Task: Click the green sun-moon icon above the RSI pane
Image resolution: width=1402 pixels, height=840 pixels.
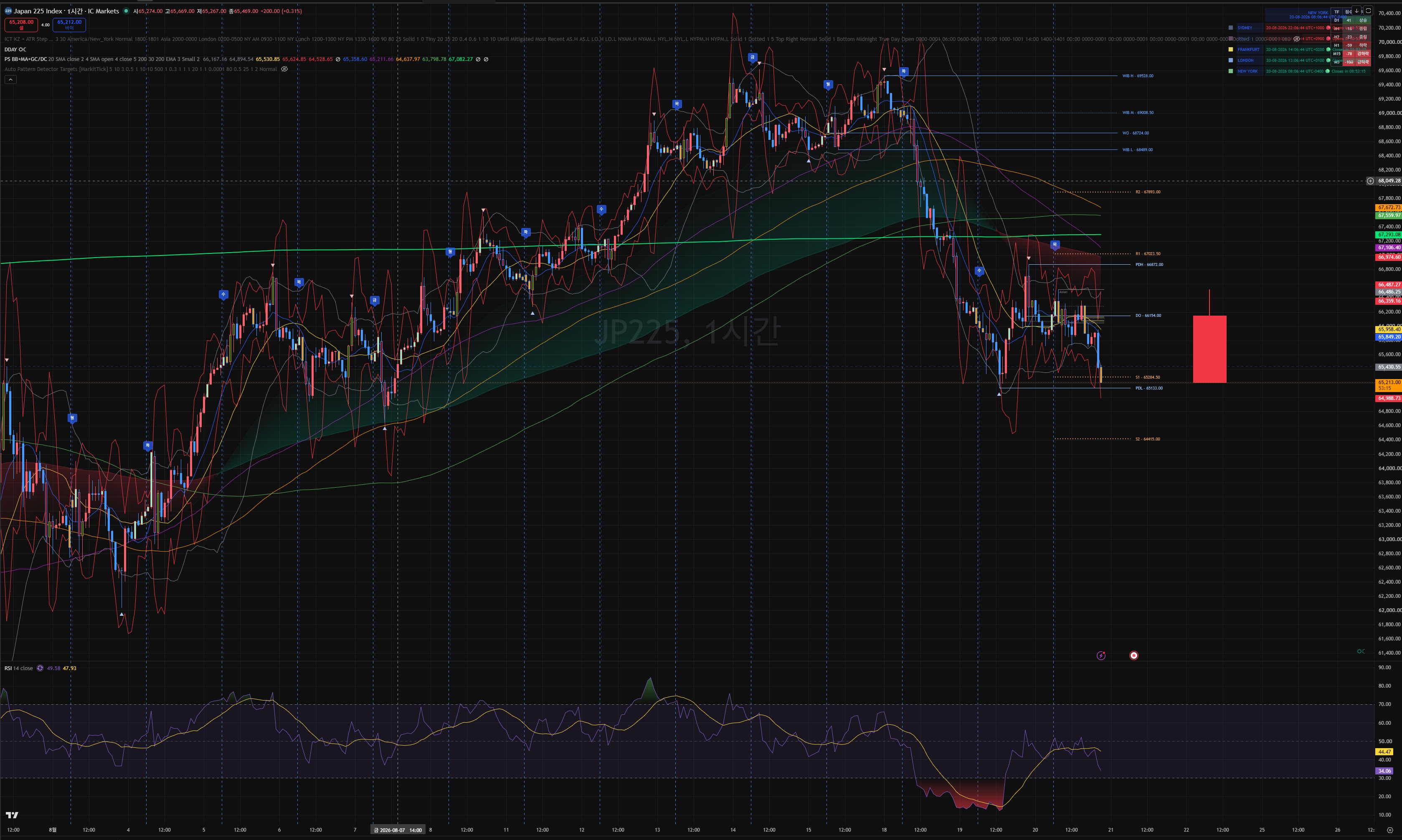Action: [1361, 652]
